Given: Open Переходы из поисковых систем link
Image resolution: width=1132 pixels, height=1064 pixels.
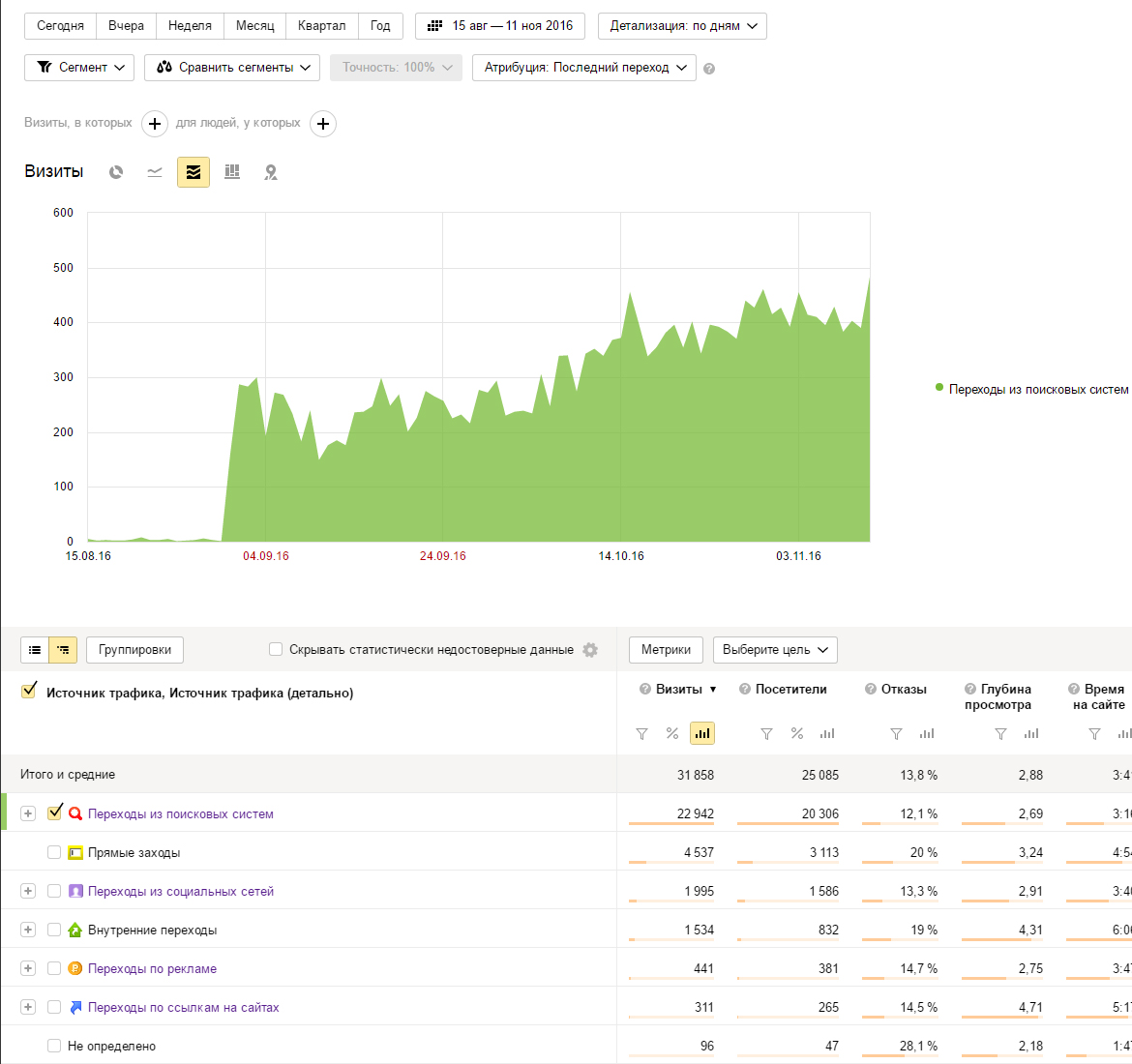Looking at the screenshot, I should click(x=181, y=813).
